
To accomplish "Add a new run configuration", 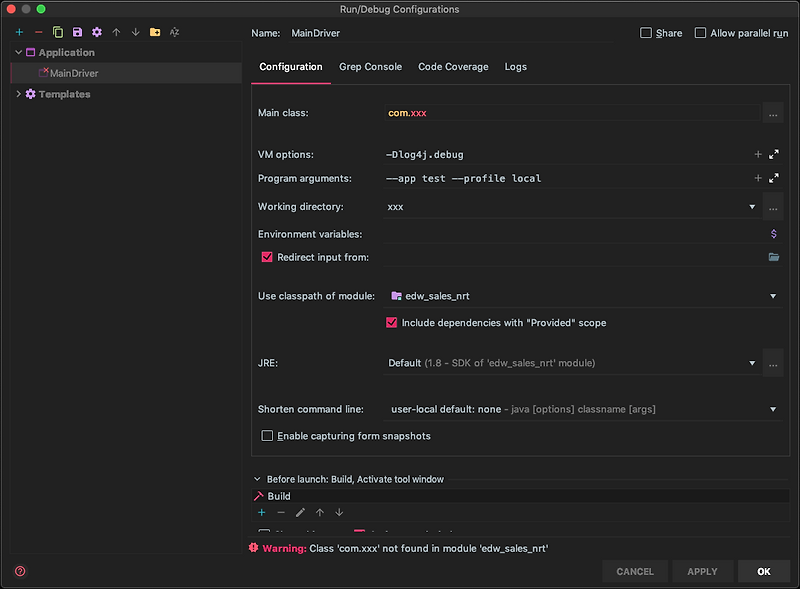I will pos(19,32).
